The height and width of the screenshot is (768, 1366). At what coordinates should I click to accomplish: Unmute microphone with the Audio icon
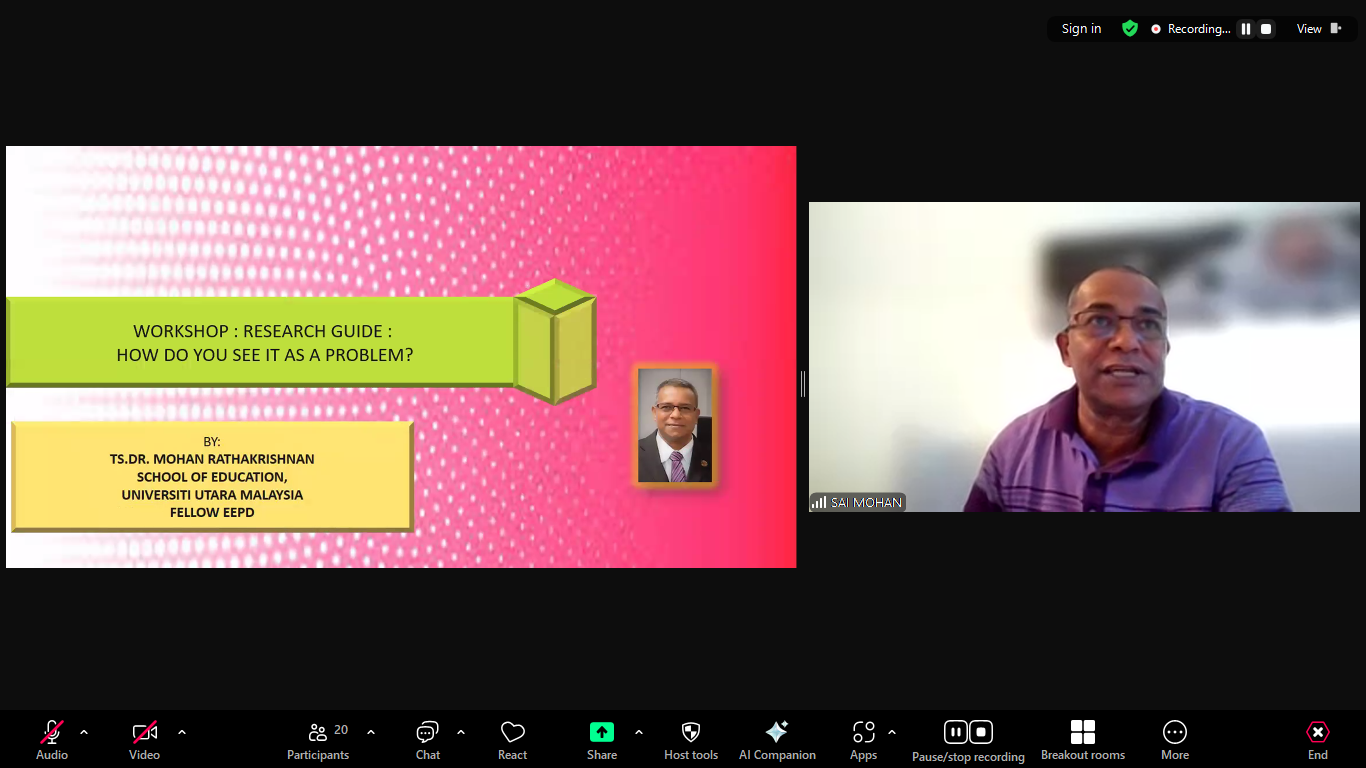[52, 733]
